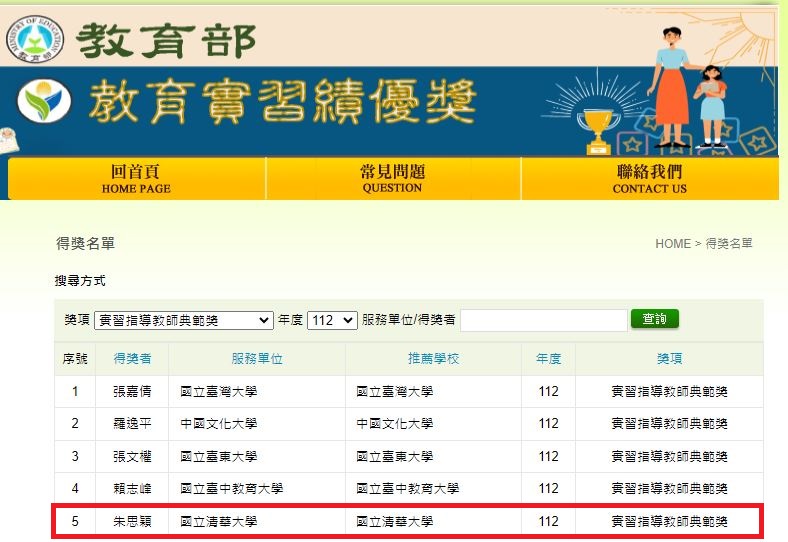
Task: Open 聯絡我們 CONTACT US menu item
Action: click(649, 179)
